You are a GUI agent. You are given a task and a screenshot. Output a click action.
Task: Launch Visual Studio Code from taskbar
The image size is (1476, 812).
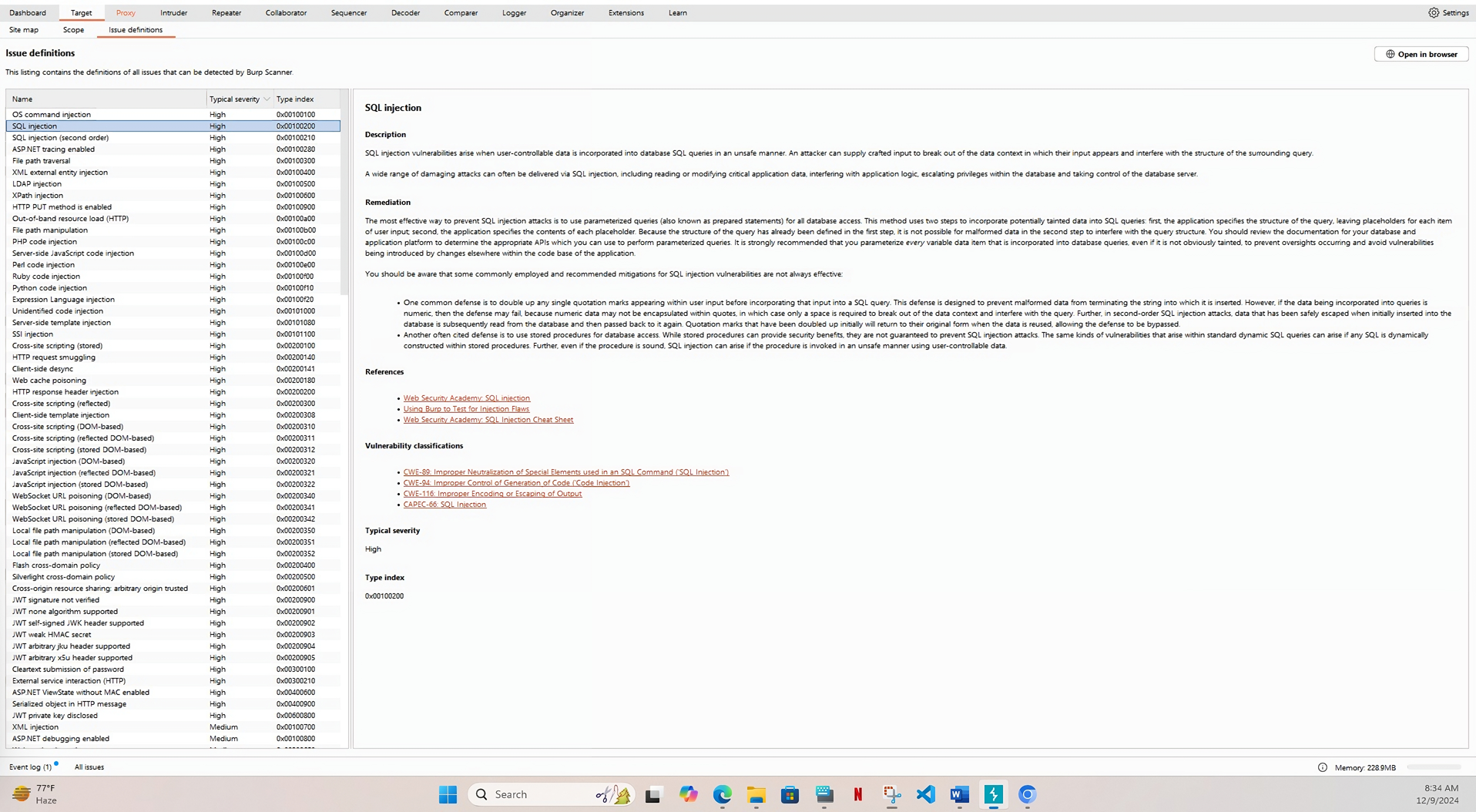925,794
